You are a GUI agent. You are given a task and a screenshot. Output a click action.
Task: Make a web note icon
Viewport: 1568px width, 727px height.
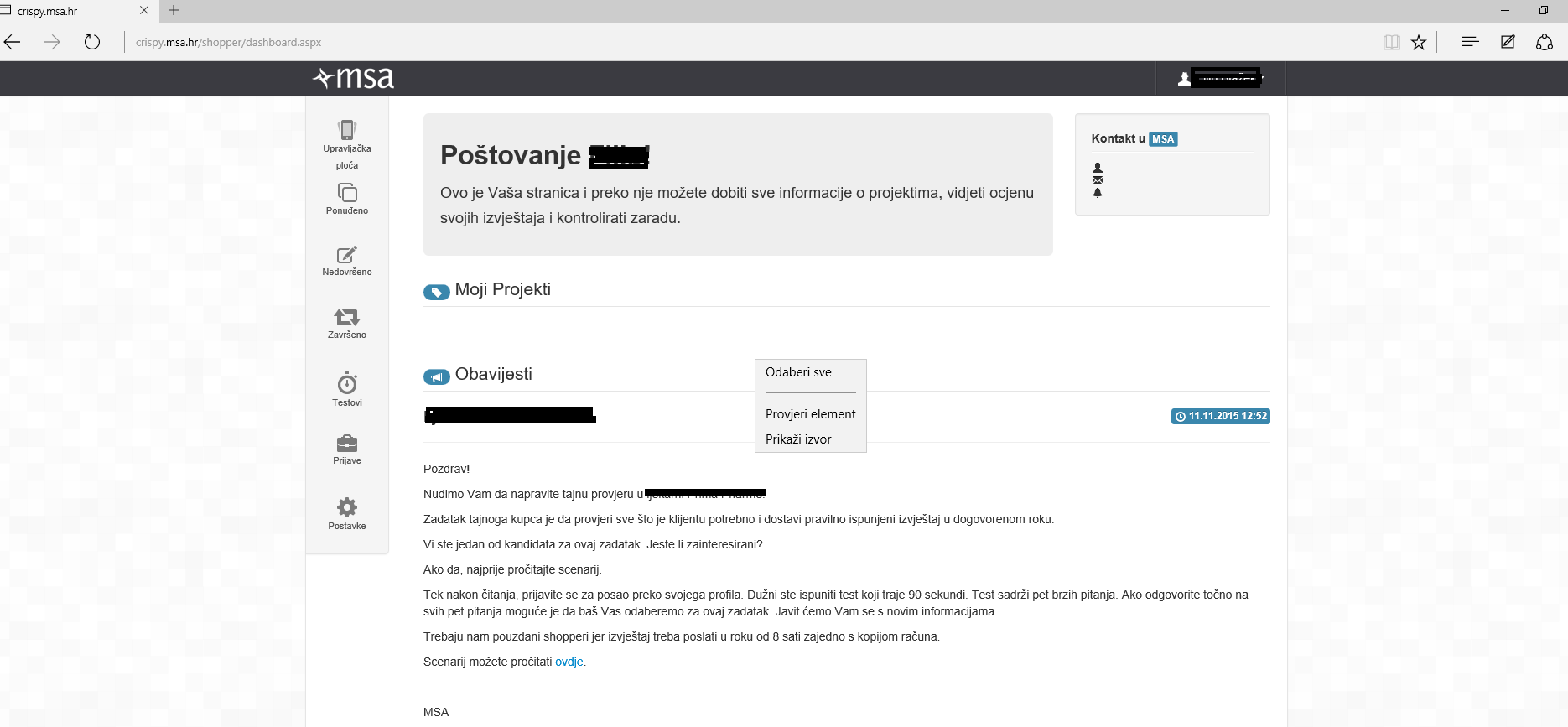click(1508, 41)
